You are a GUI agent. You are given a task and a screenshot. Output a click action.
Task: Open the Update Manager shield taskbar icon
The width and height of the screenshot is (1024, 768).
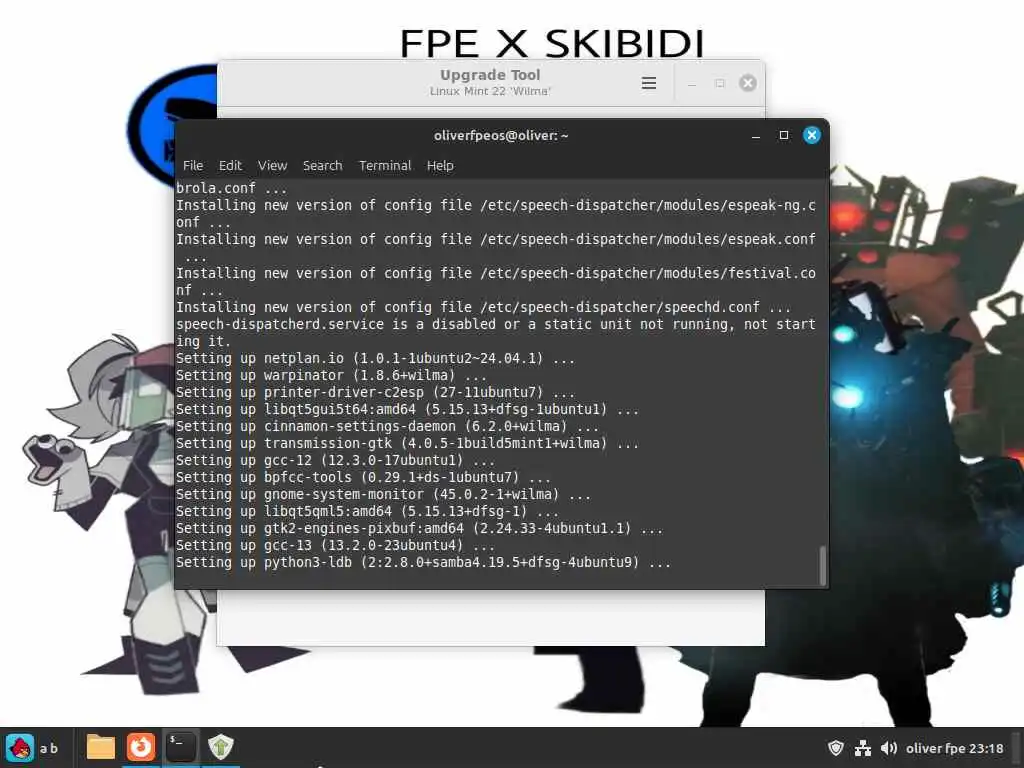221,747
